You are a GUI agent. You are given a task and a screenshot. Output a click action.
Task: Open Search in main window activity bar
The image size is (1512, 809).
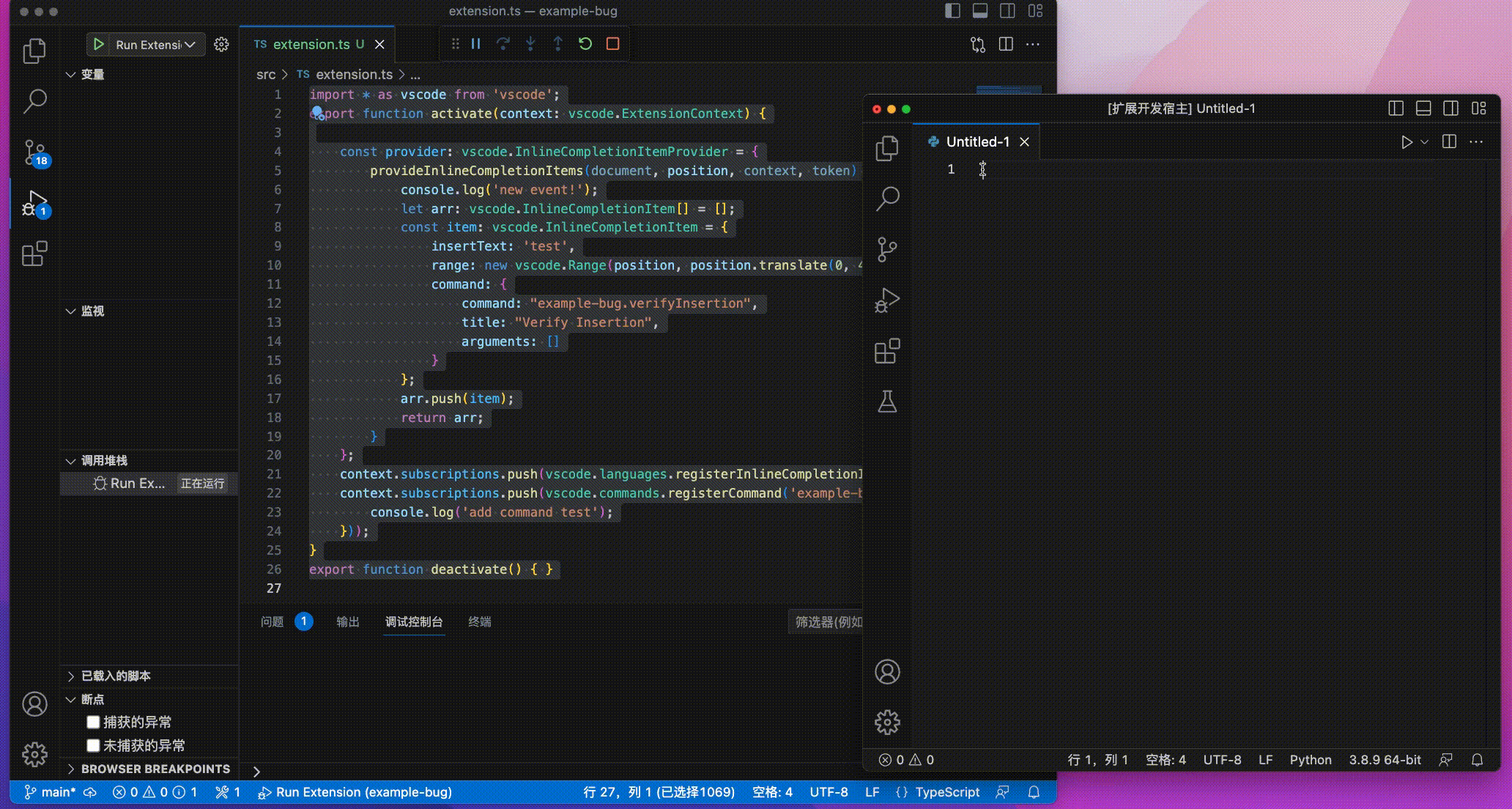pos(34,101)
